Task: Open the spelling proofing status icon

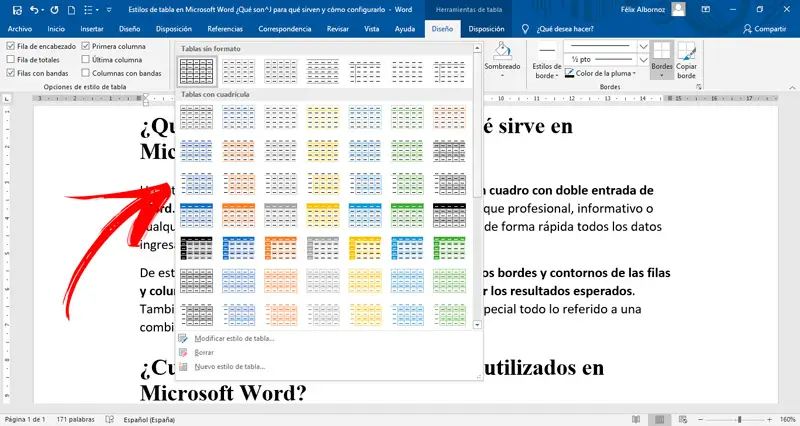Action: coord(109,419)
